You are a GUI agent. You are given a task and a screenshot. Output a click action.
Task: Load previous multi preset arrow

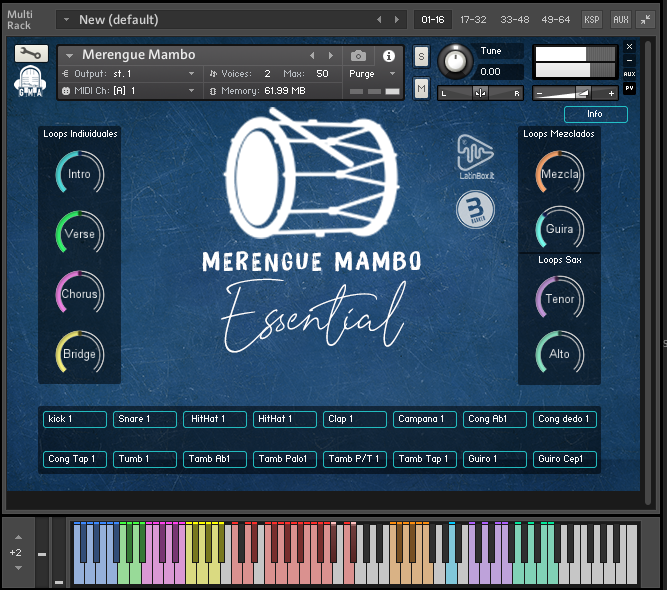coord(379,20)
